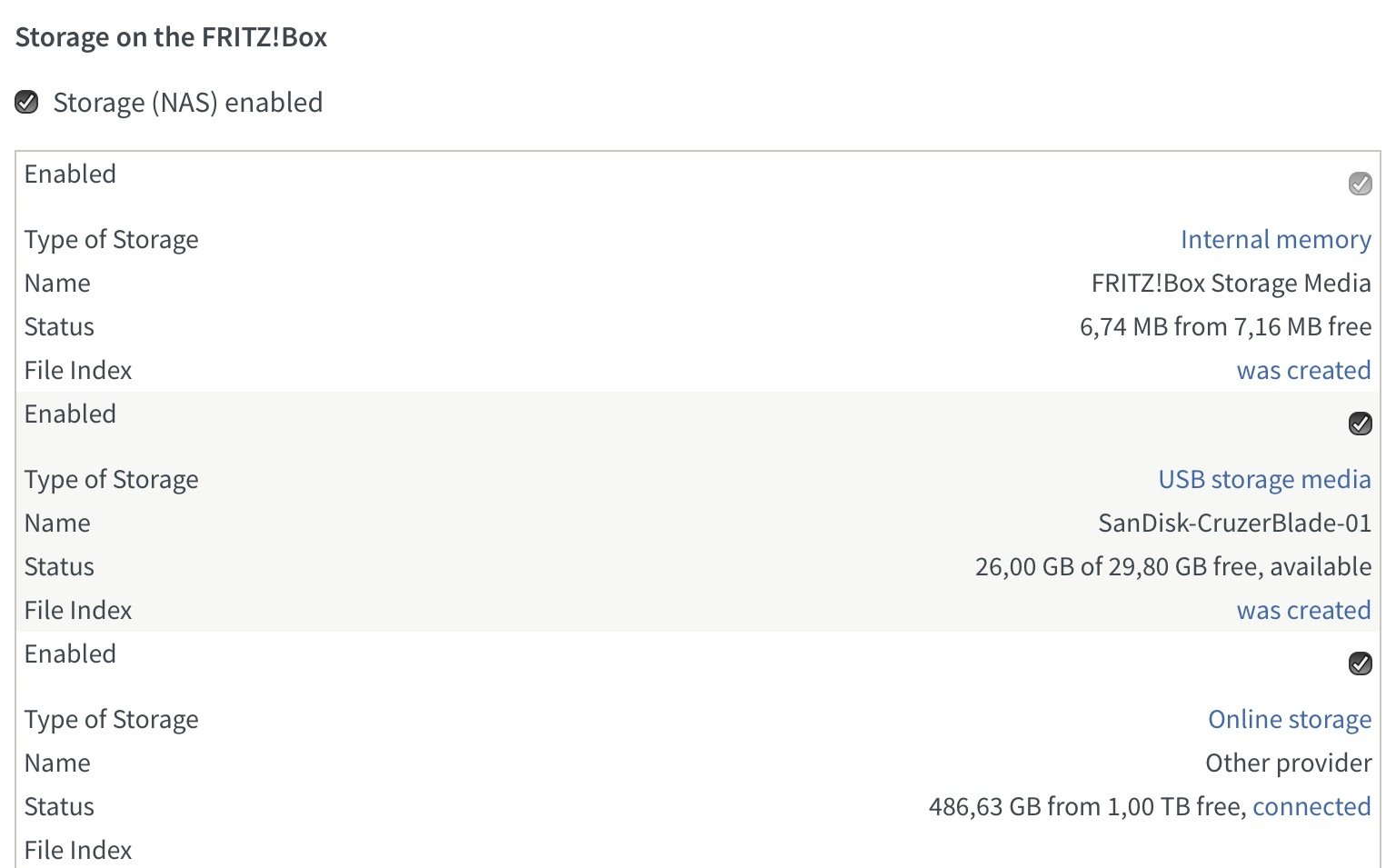
Task: Select the SanDisk-CruzerBlade-01 name text
Action: pyautogui.click(x=1234, y=523)
